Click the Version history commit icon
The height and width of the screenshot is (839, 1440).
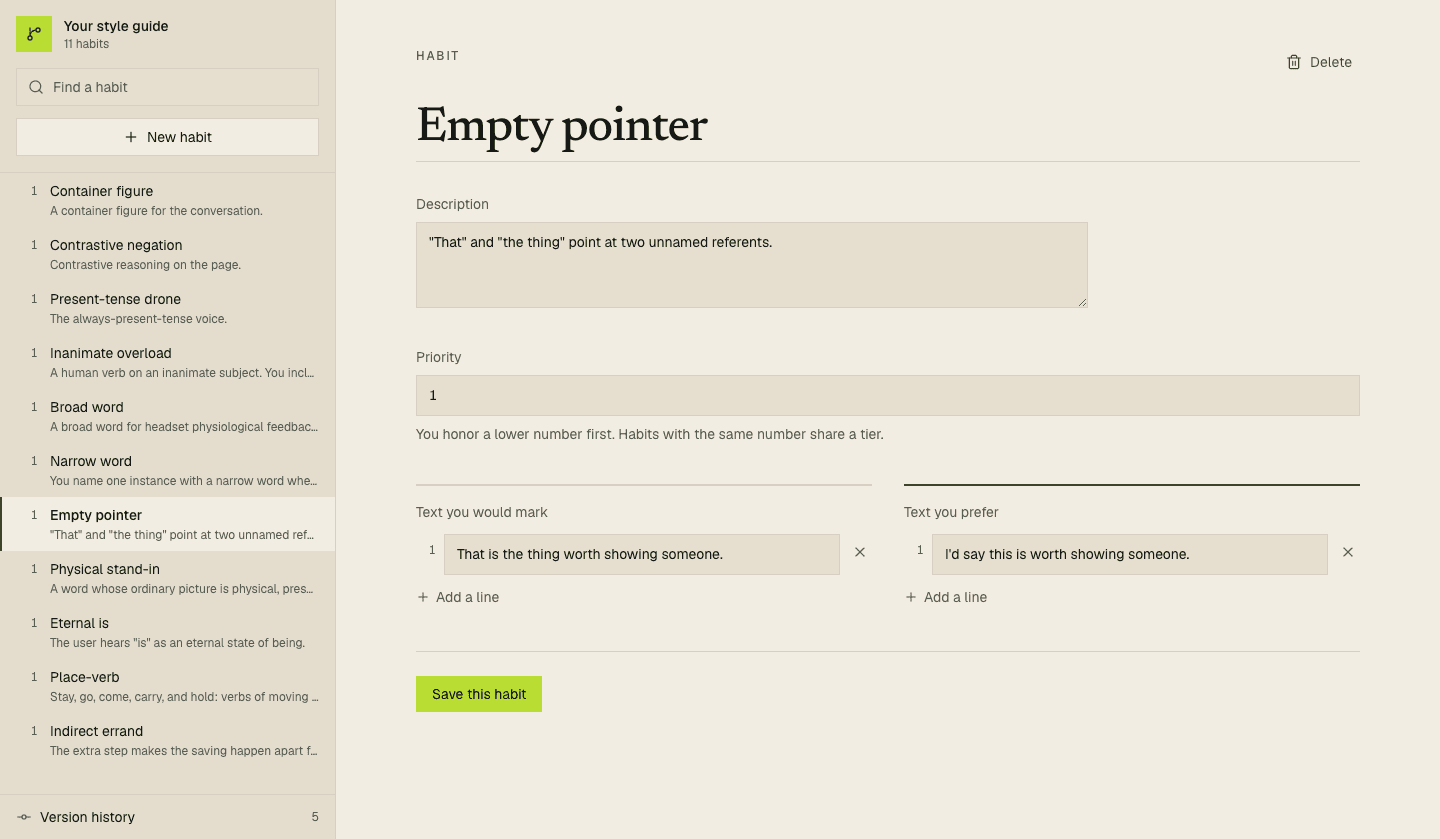pyautogui.click(x=24, y=817)
